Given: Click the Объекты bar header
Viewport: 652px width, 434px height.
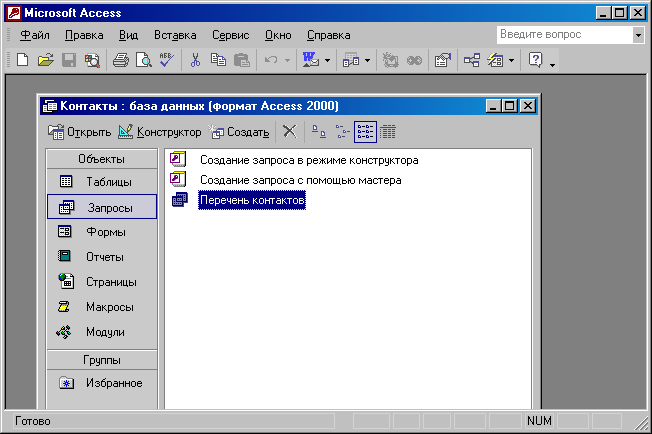Looking at the screenshot, I should pyautogui.click(x=102, y=159).
